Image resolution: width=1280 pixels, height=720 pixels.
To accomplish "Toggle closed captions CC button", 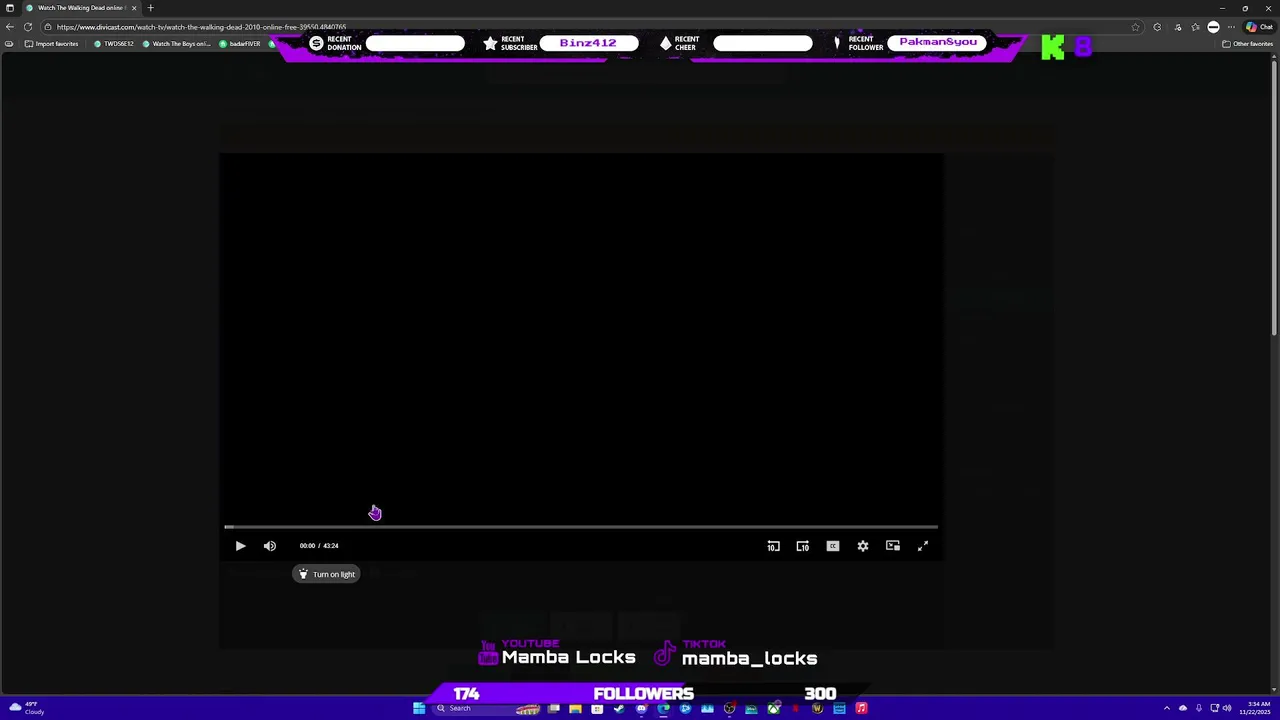I will click(833, 546).
